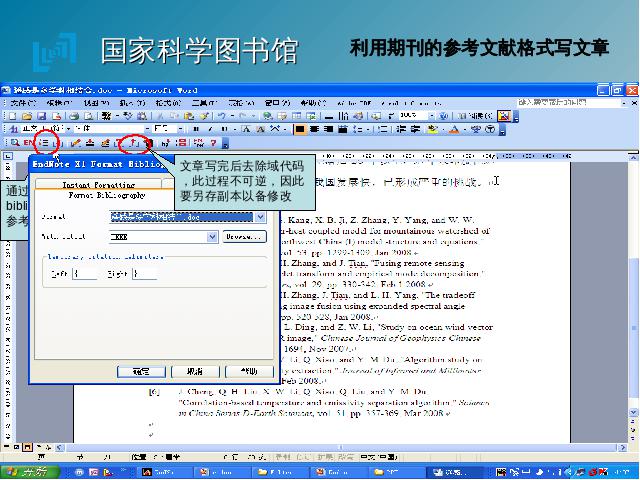Open the Format menu

(x=168, y=103)
